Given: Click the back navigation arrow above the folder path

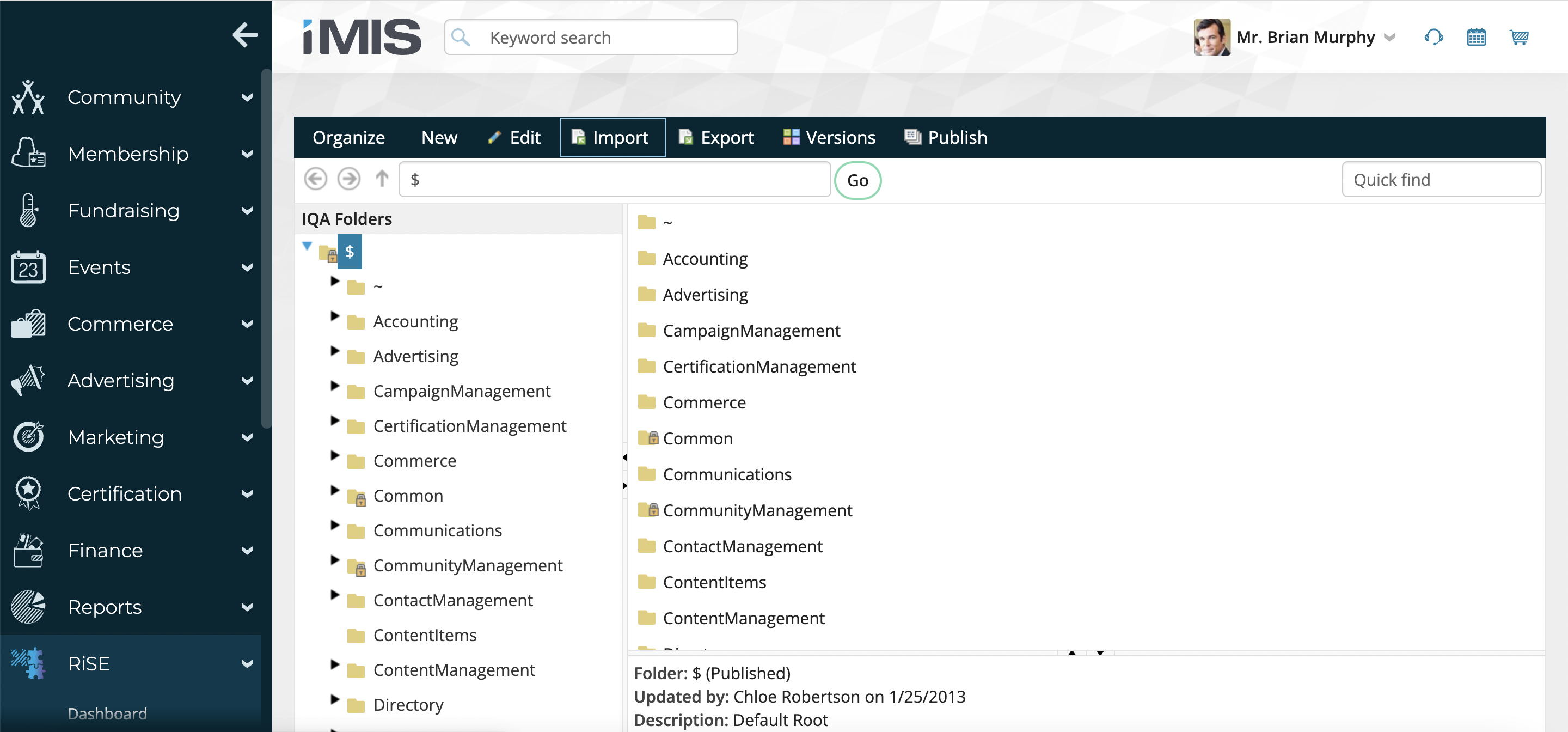Looking at the screenshot, I should [x=315, y=179].
